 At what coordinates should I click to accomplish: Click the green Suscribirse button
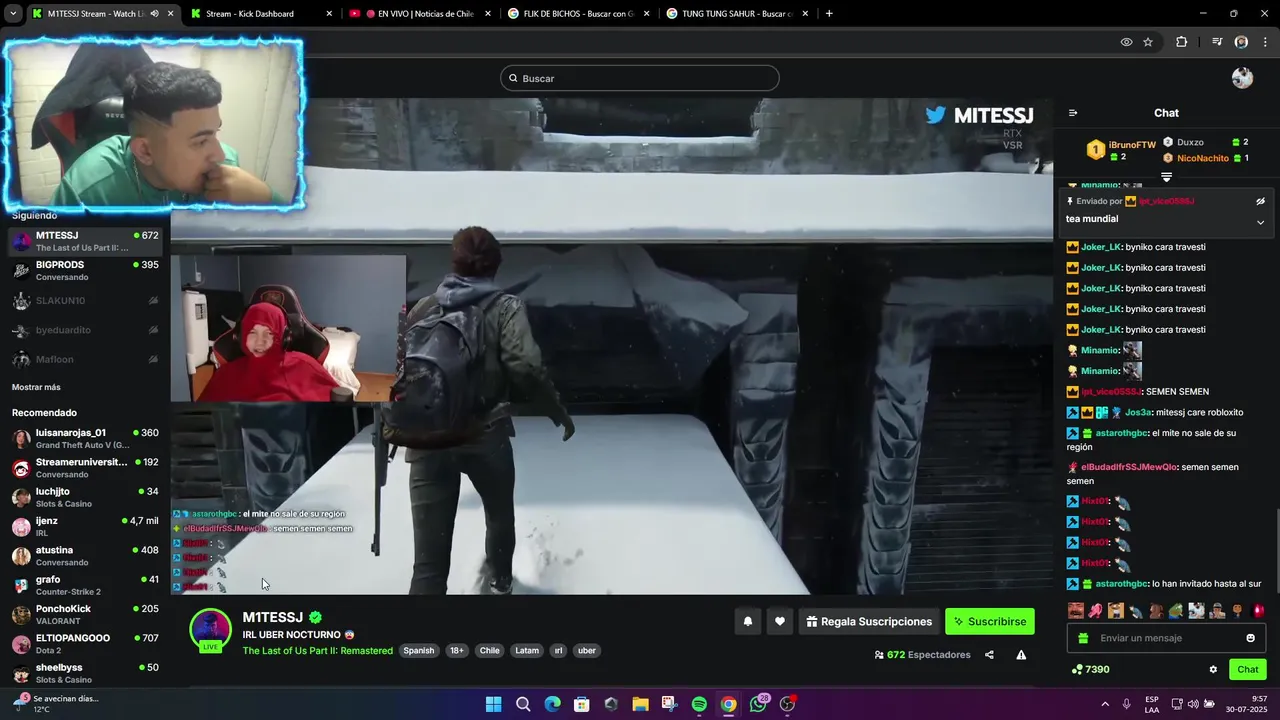click(990, 622)
